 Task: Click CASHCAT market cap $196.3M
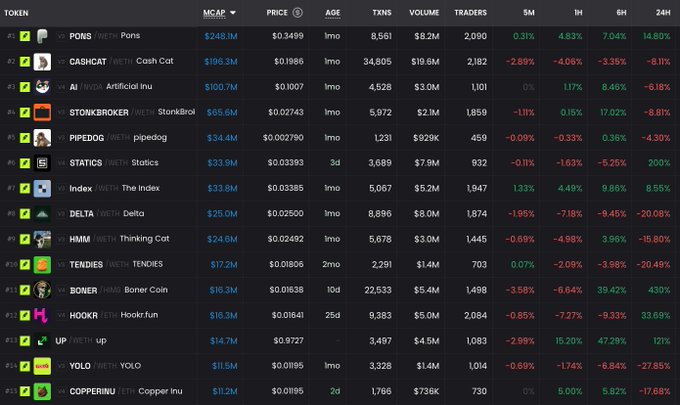pyautogui.click(x=221, y=62)
